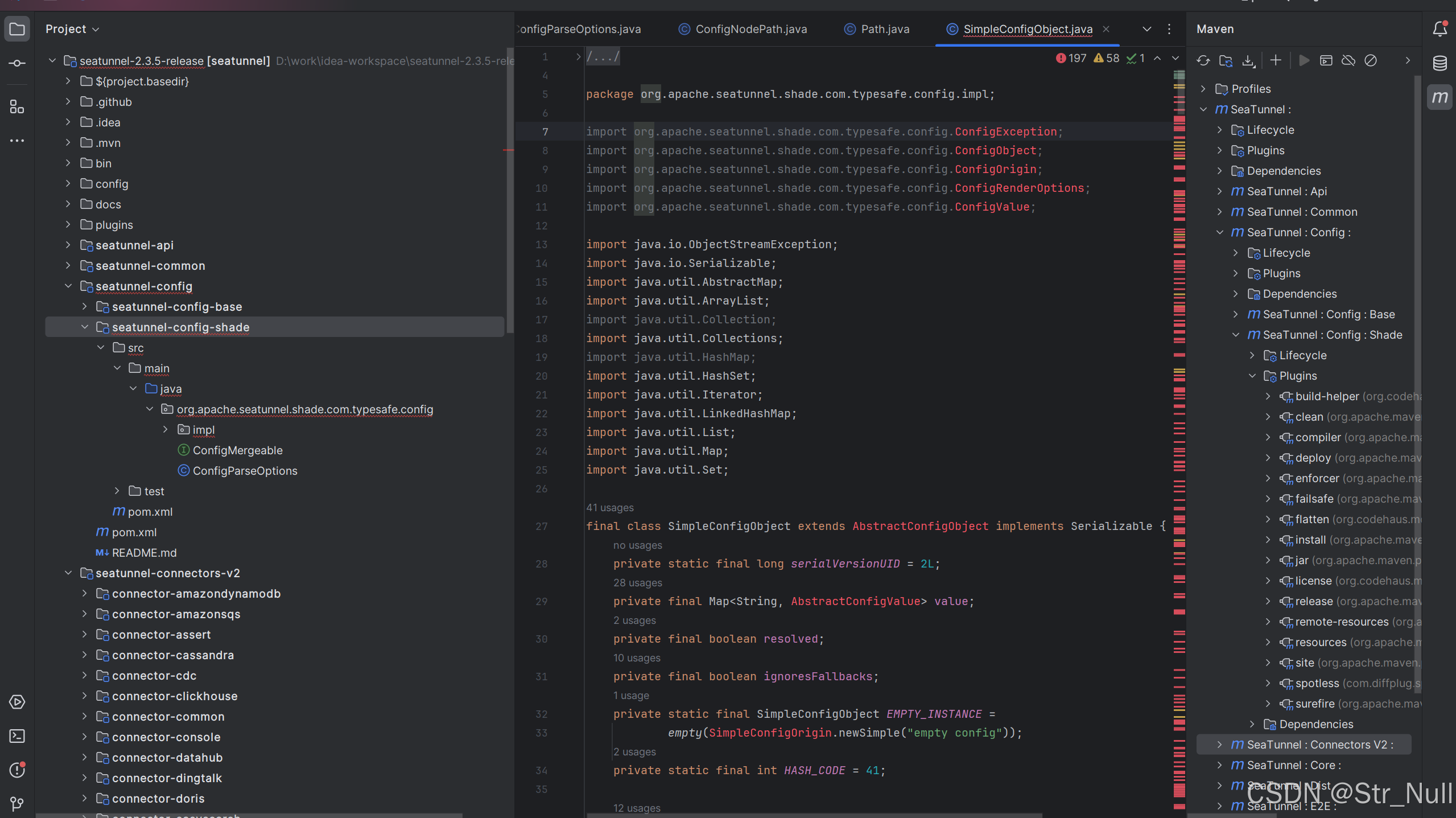The height and width of the screenshot is (818, 1456).
Task: Open the Database tool window
Action: click(1439, 63)
